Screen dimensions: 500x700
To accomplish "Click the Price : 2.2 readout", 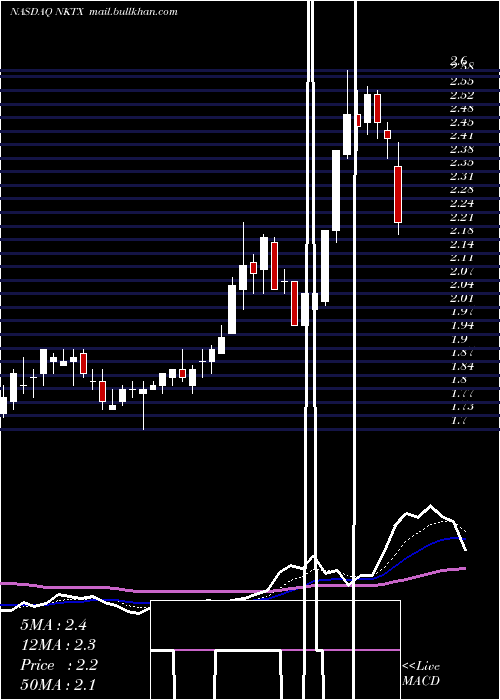I will 58,665.
